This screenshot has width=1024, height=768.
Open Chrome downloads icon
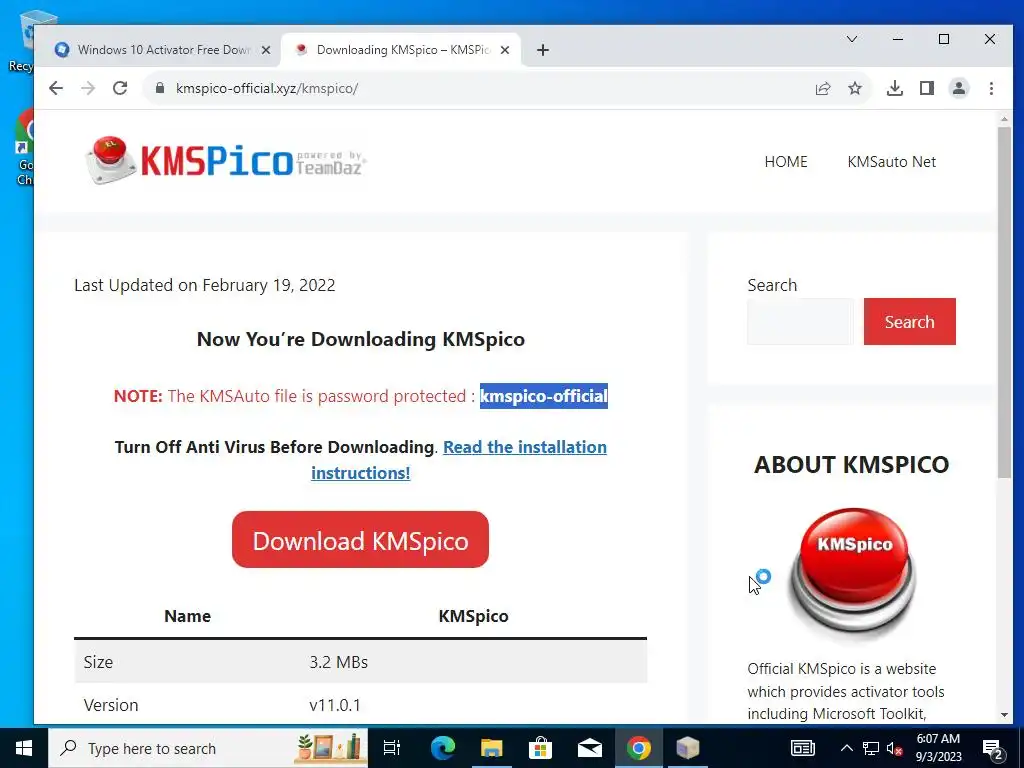[x=895, y=88]
